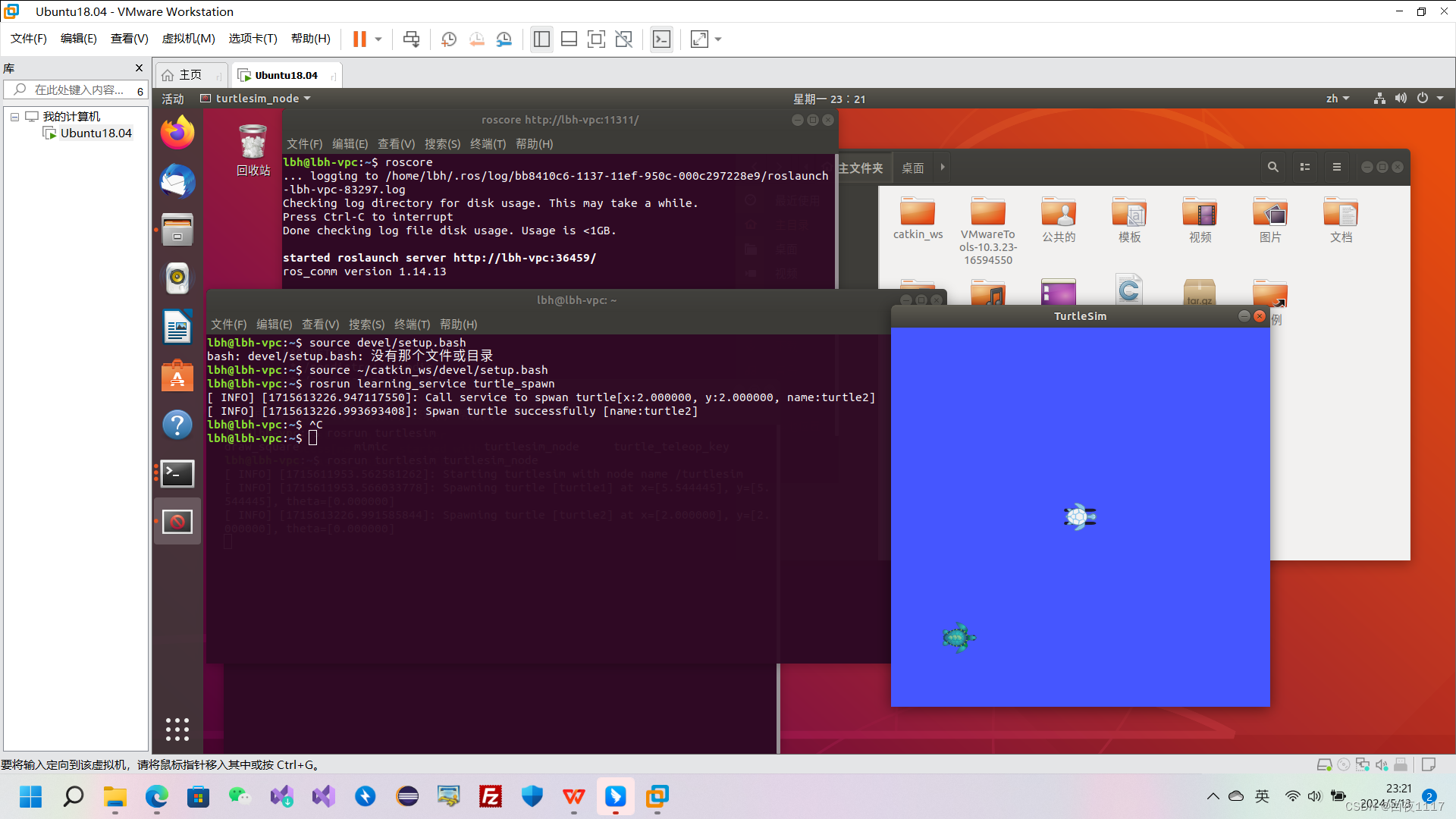
Task: Take a snapshot of the virtual machine
Action: pos(448,39)
